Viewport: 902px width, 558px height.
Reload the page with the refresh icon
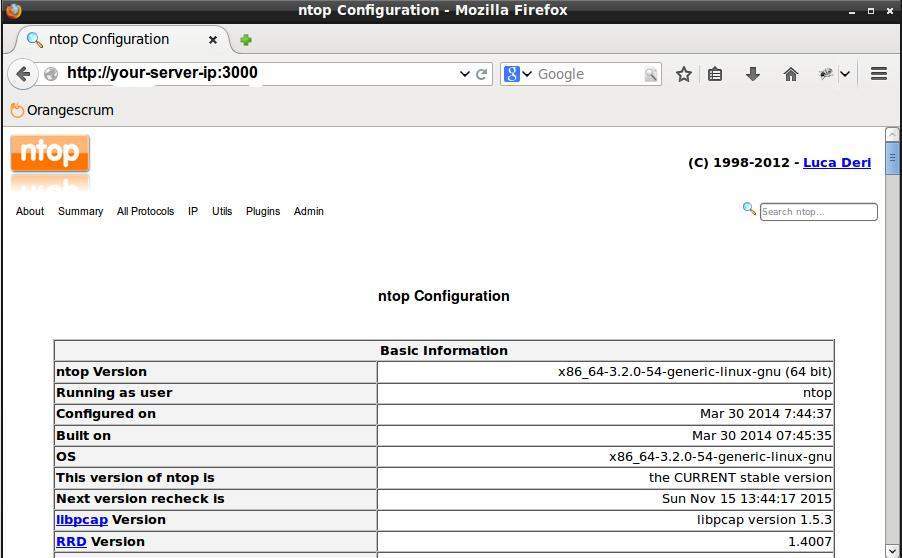pos(482,74)
